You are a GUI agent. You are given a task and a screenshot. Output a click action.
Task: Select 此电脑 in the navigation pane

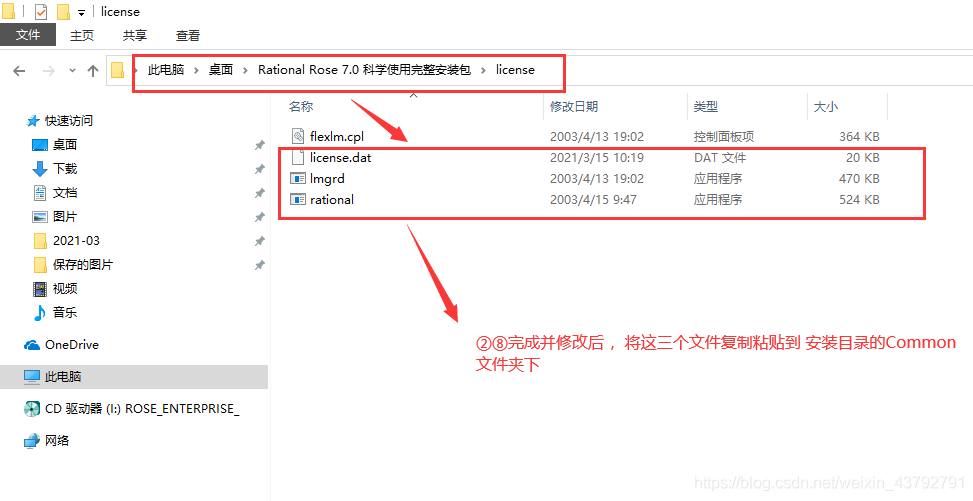coord(134,377)
